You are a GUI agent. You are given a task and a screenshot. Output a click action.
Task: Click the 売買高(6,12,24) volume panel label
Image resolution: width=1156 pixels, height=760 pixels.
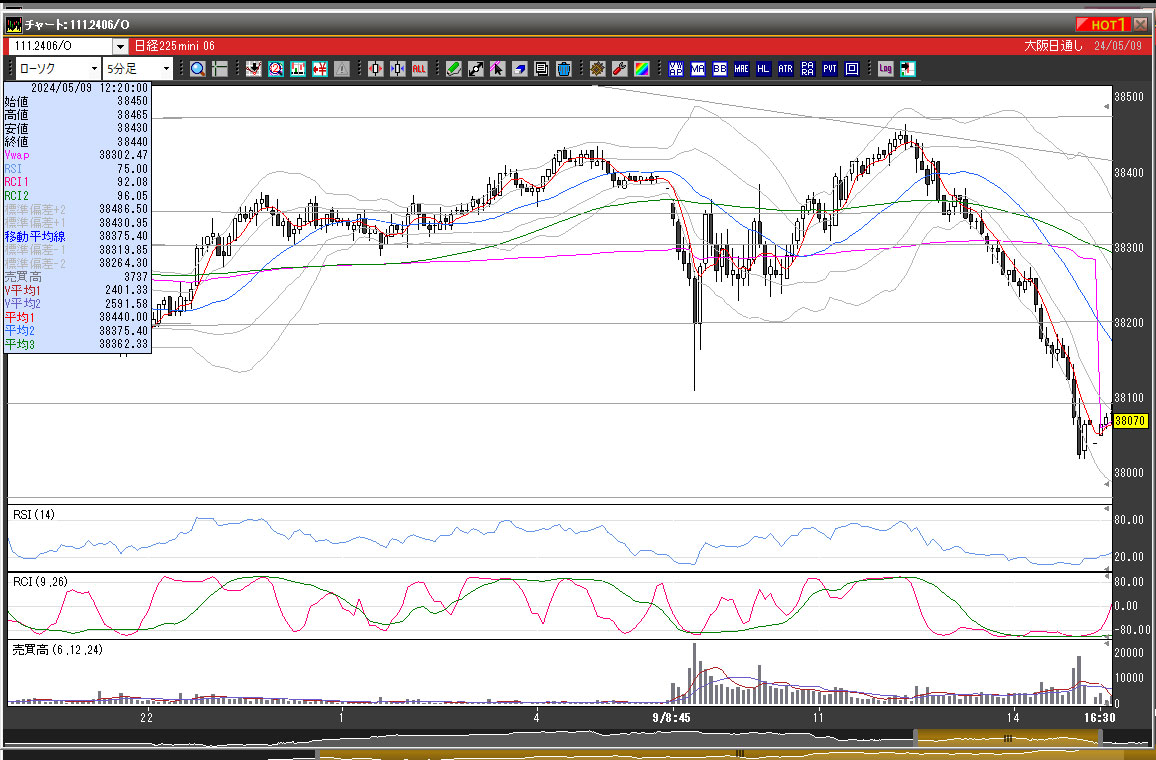pyautogui.click(x=58, y=649)
